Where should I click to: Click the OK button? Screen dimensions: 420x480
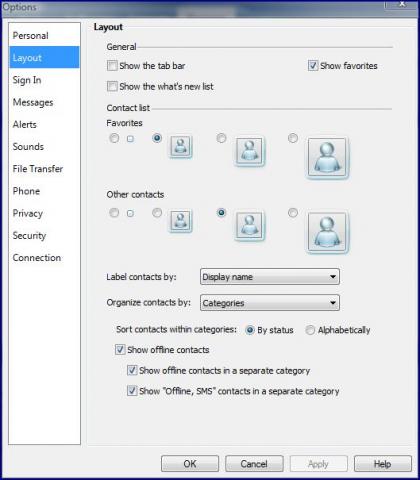tap(190, 464)
